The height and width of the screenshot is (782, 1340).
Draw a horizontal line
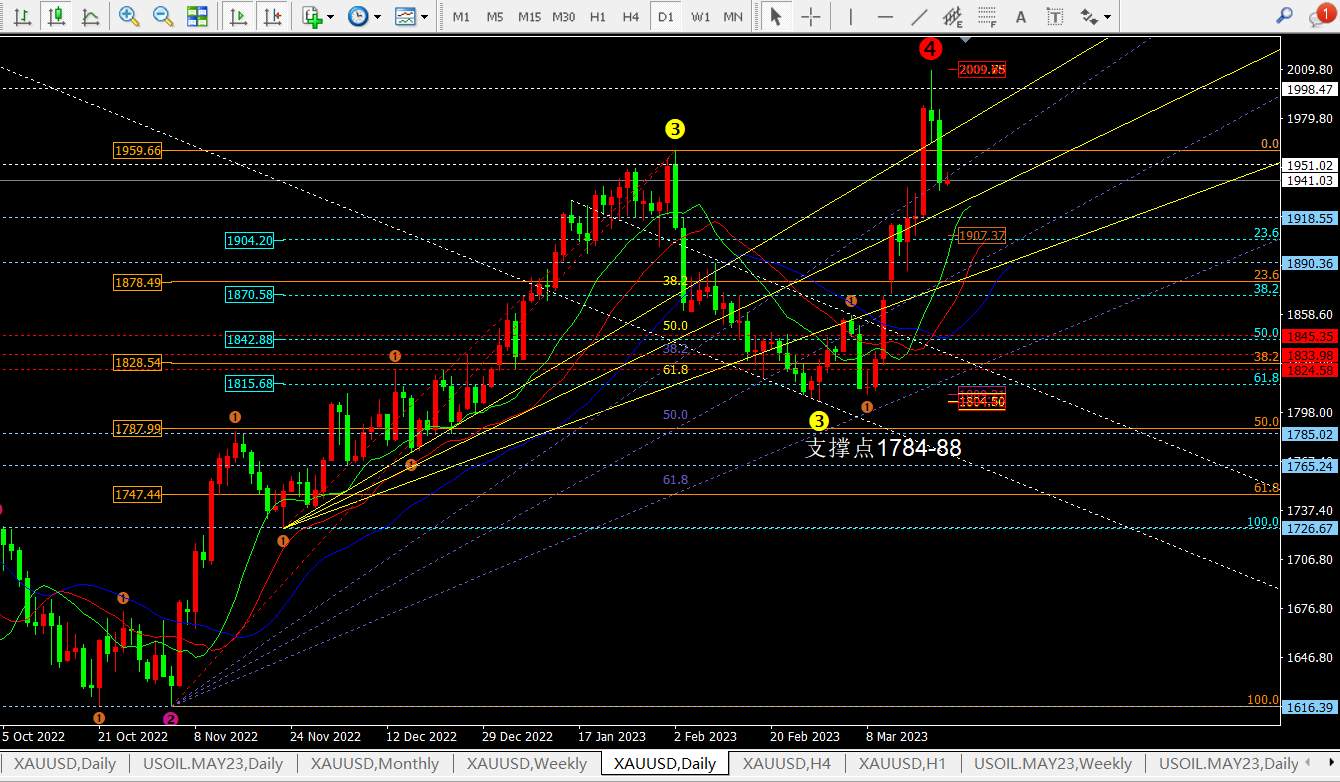coord(885,16)
